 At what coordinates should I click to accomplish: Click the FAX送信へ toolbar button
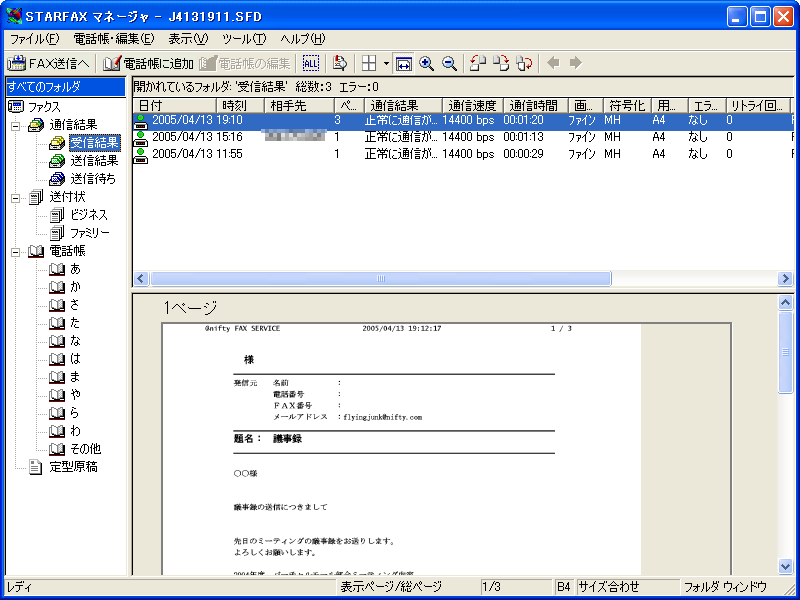point(49,63)
